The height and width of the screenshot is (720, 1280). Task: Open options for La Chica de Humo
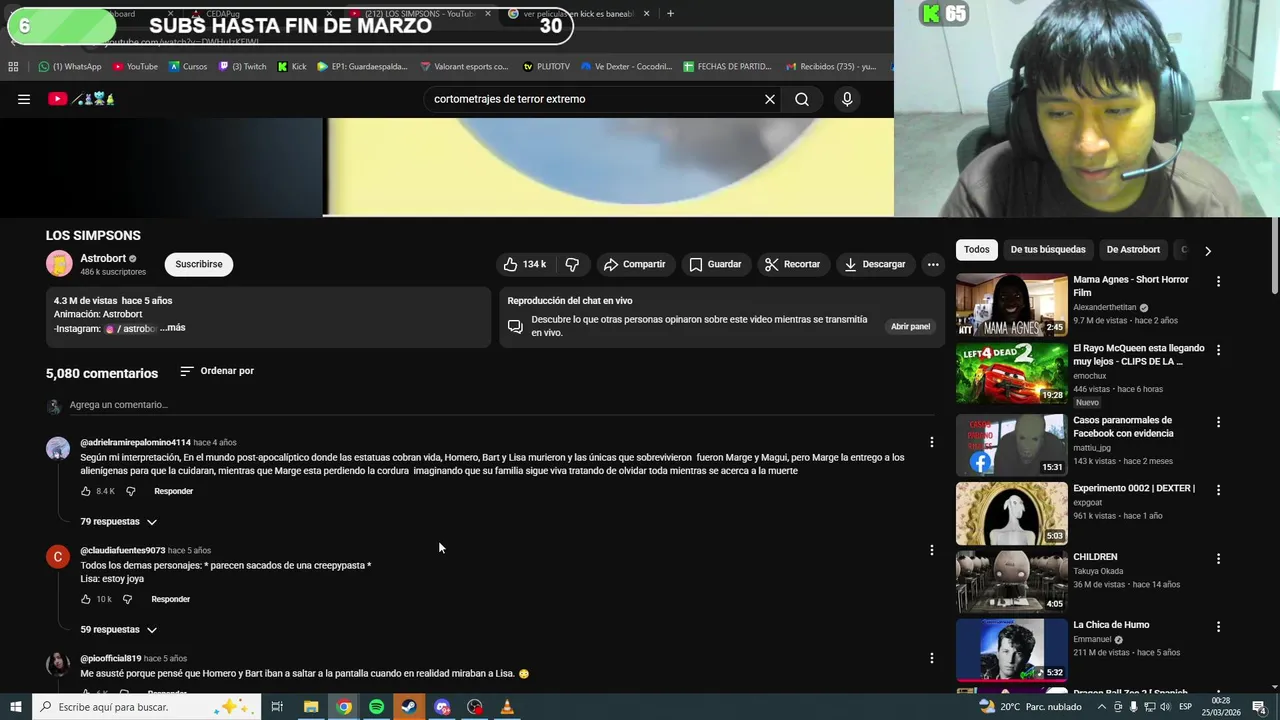[1218, 626]
